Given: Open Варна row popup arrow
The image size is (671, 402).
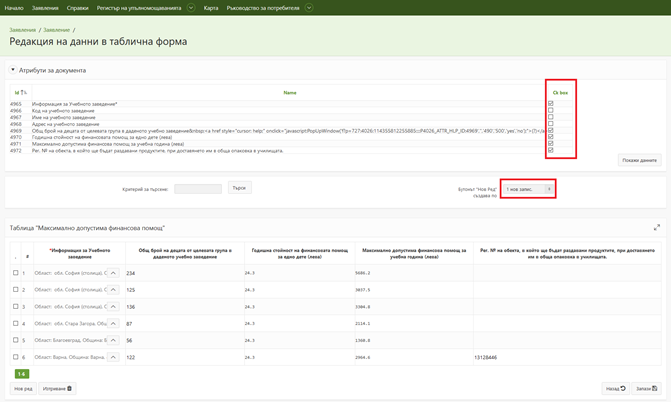Looking at the screenshot, I should click(x=113, y=357).
